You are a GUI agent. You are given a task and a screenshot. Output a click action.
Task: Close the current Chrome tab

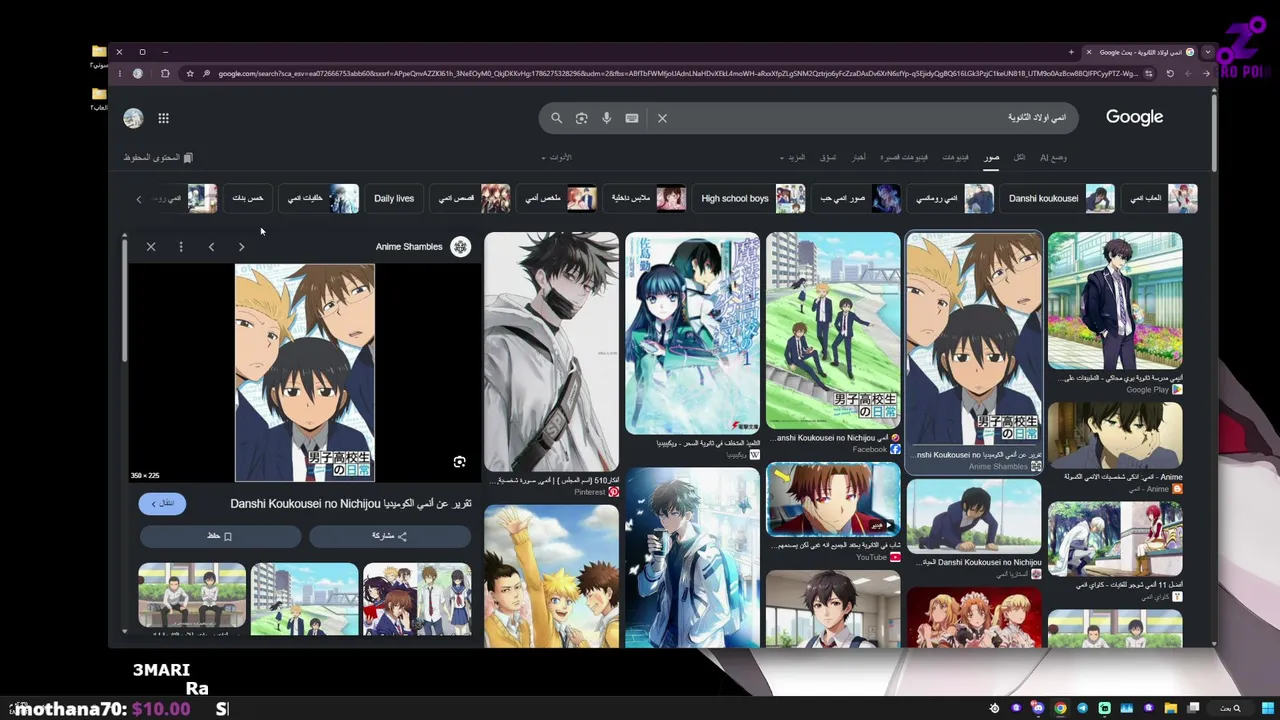click(x=1087, y=52)
